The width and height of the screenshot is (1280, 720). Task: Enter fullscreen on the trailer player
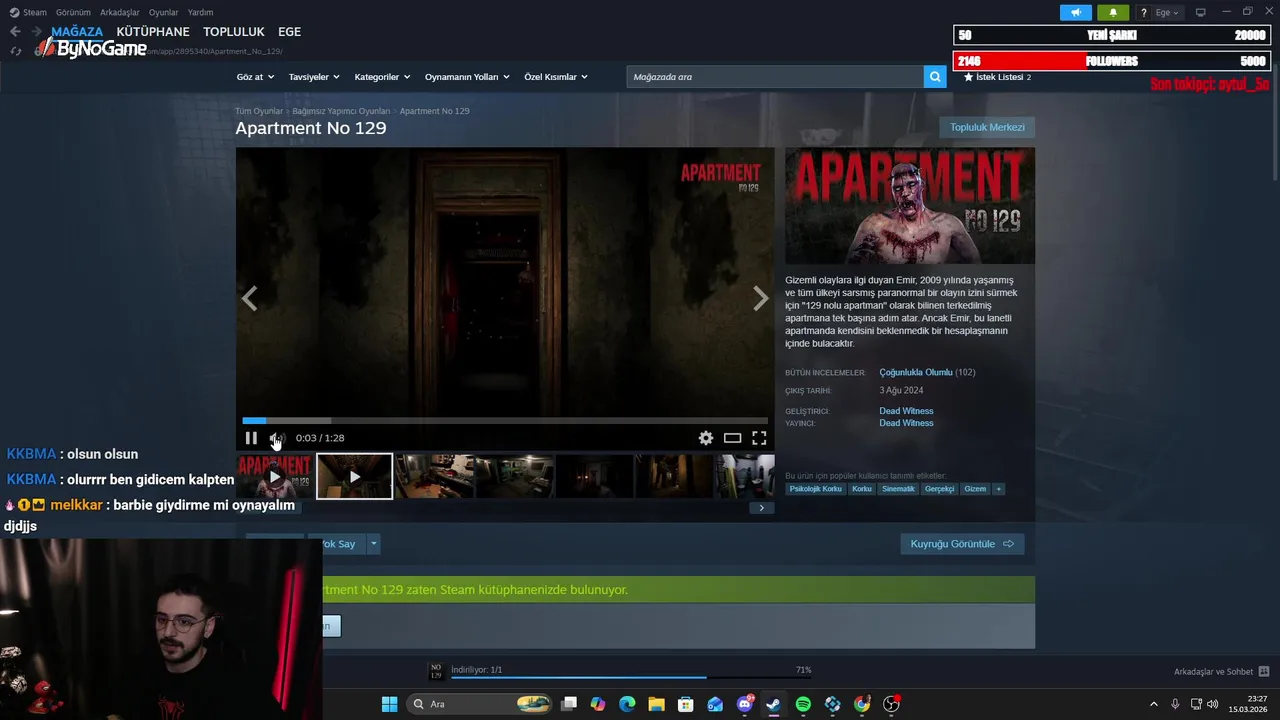tap(759, 438)
